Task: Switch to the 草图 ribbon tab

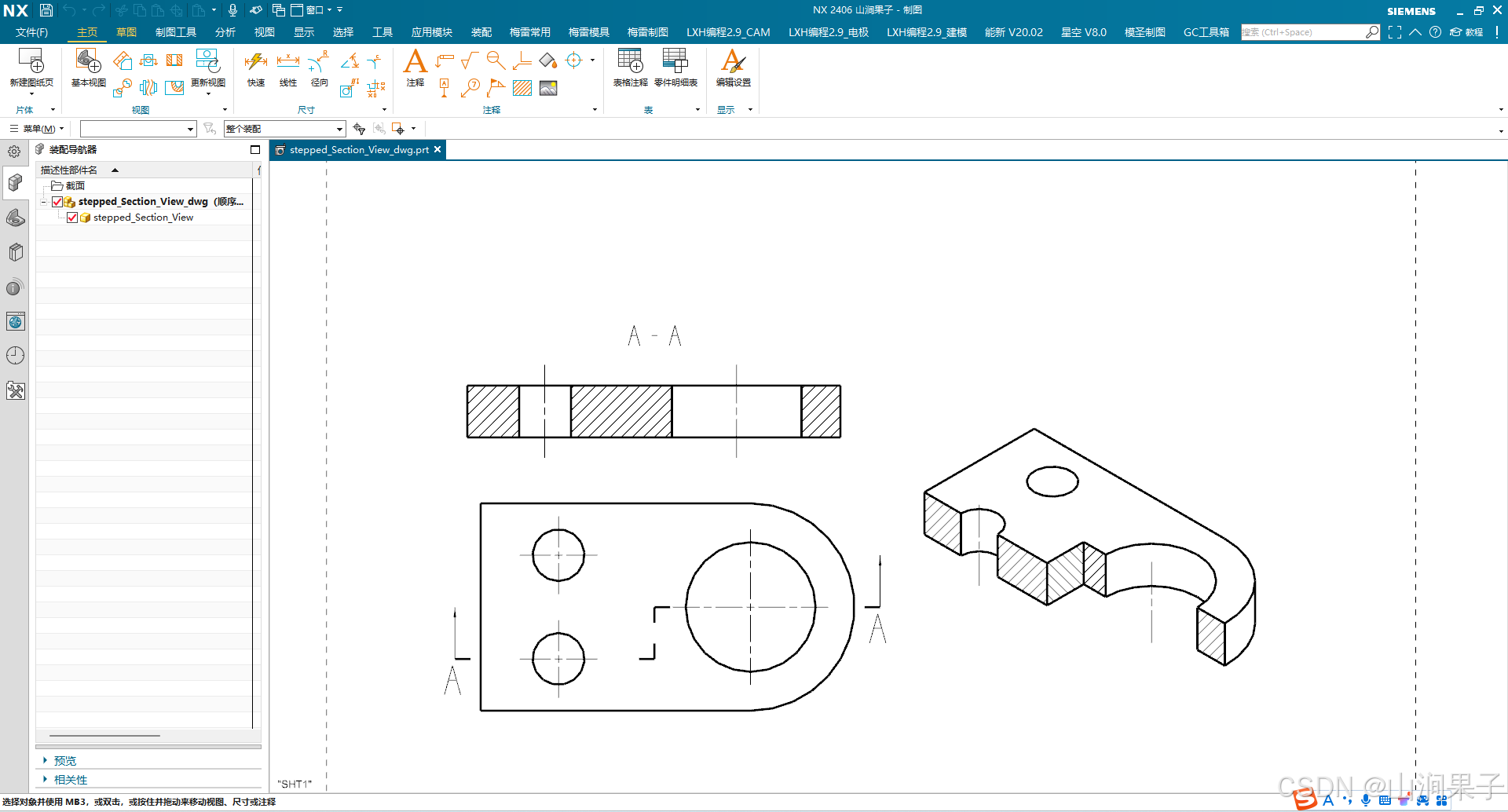Action: click(x=126, y=32)
